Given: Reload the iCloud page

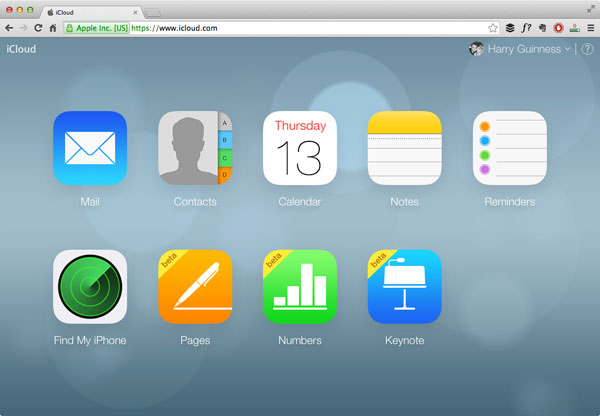Looking at the screenshot, I should (38, 28).
